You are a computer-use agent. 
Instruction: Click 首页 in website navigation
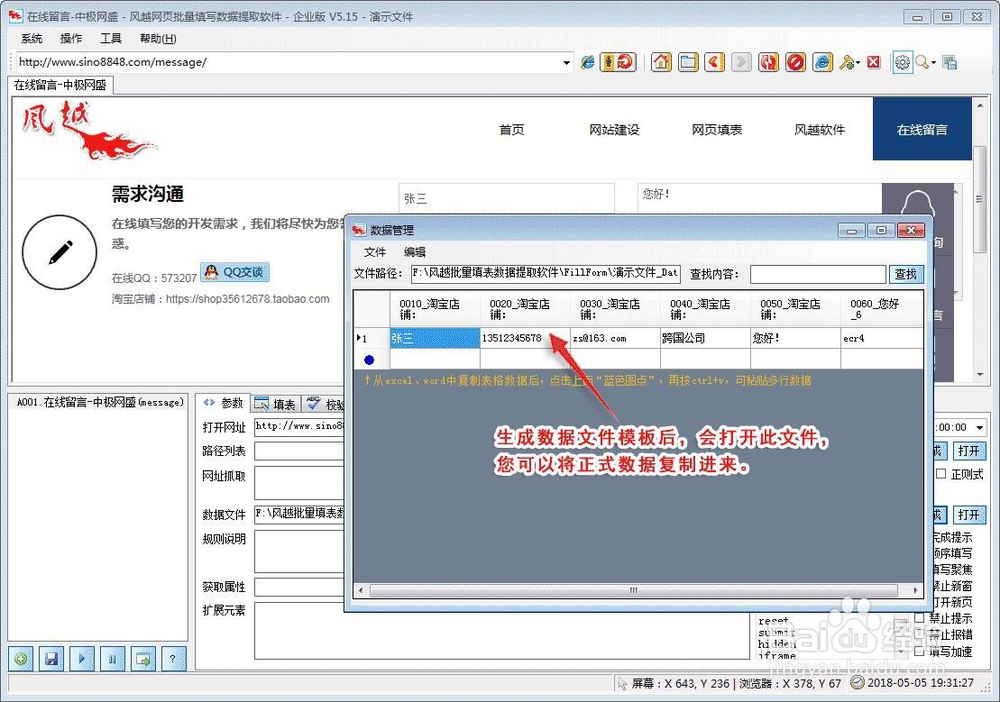click(511, 129)
